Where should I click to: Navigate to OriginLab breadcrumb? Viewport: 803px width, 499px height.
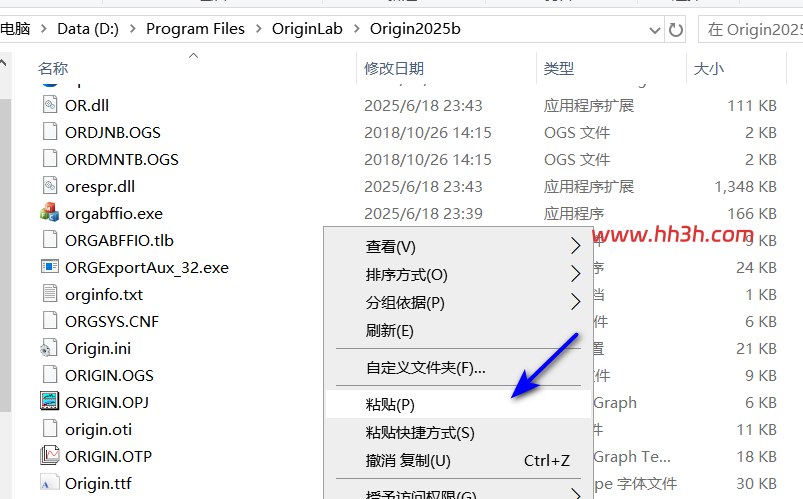coord(307,29)
